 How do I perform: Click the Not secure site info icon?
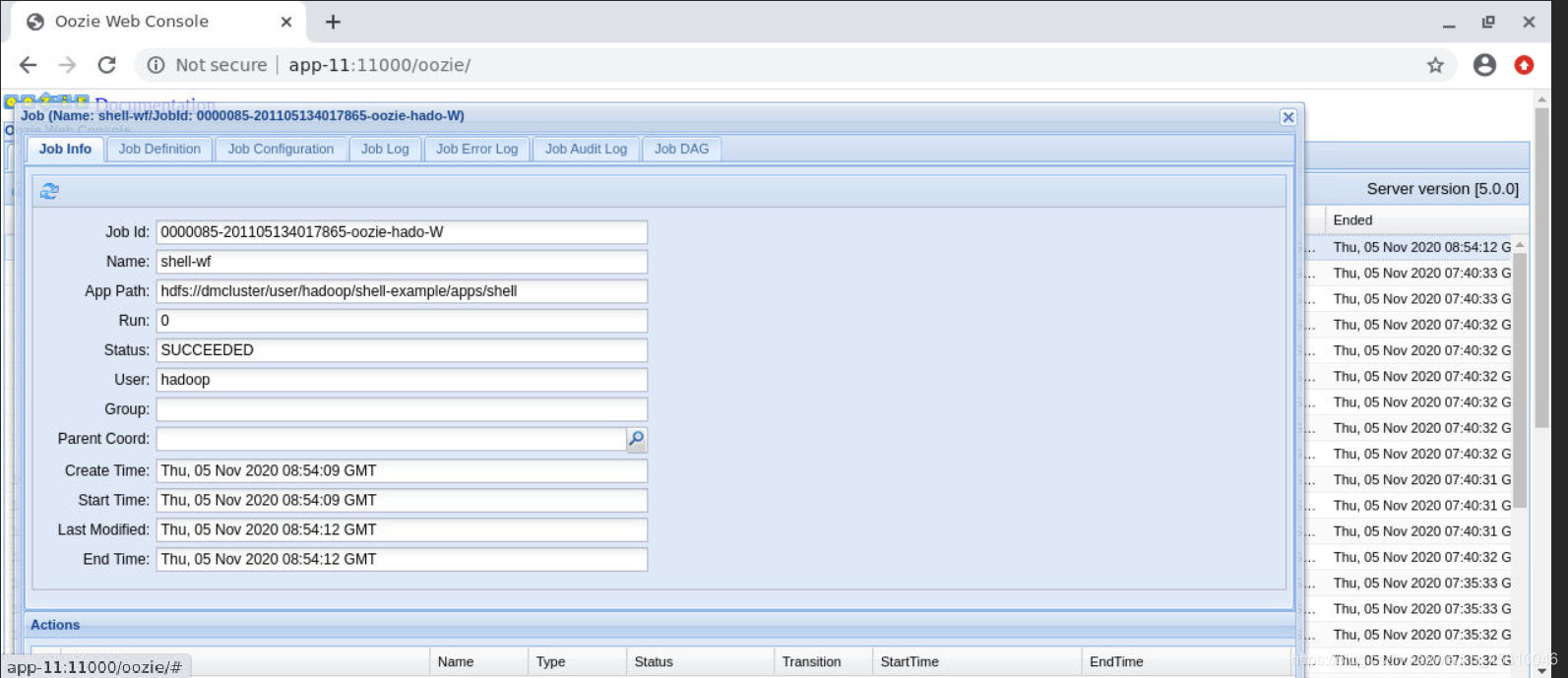[x=156, y=65]
